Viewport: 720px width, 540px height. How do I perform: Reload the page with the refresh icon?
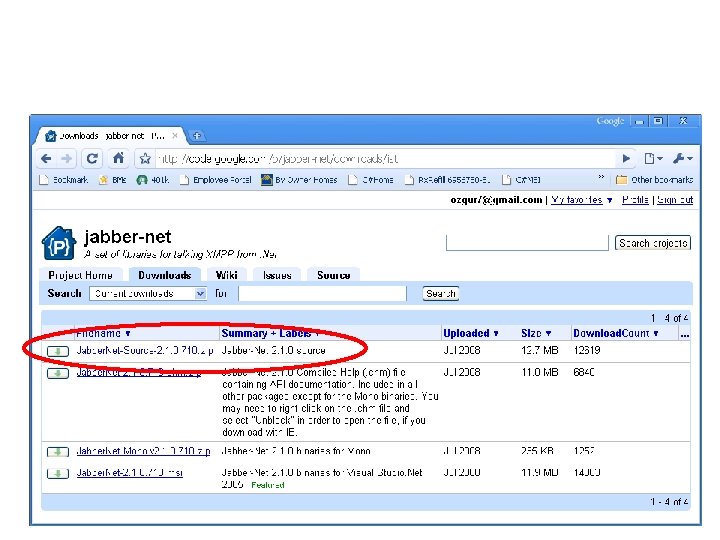(92, 159)
